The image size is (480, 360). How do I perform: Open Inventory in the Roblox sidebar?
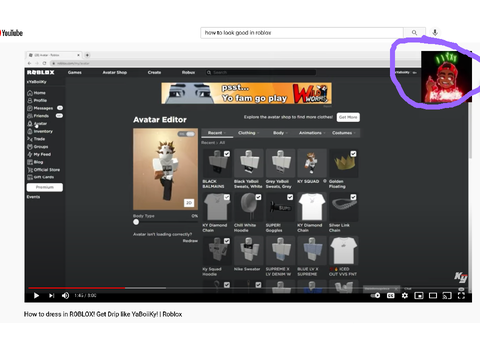(x=40, y=131)
